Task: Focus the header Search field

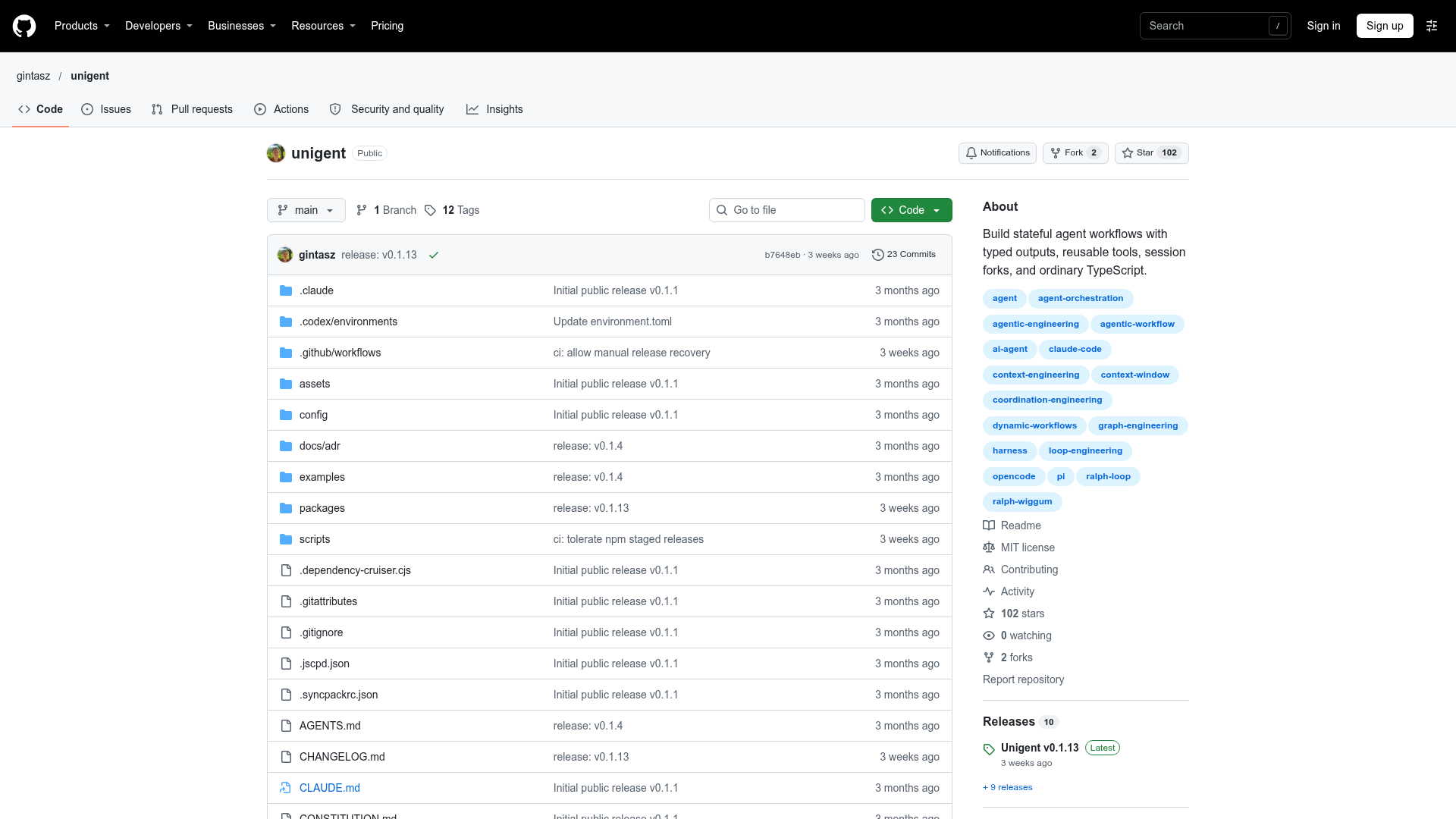Action: pyautogui.click(x=1215, y=26)
